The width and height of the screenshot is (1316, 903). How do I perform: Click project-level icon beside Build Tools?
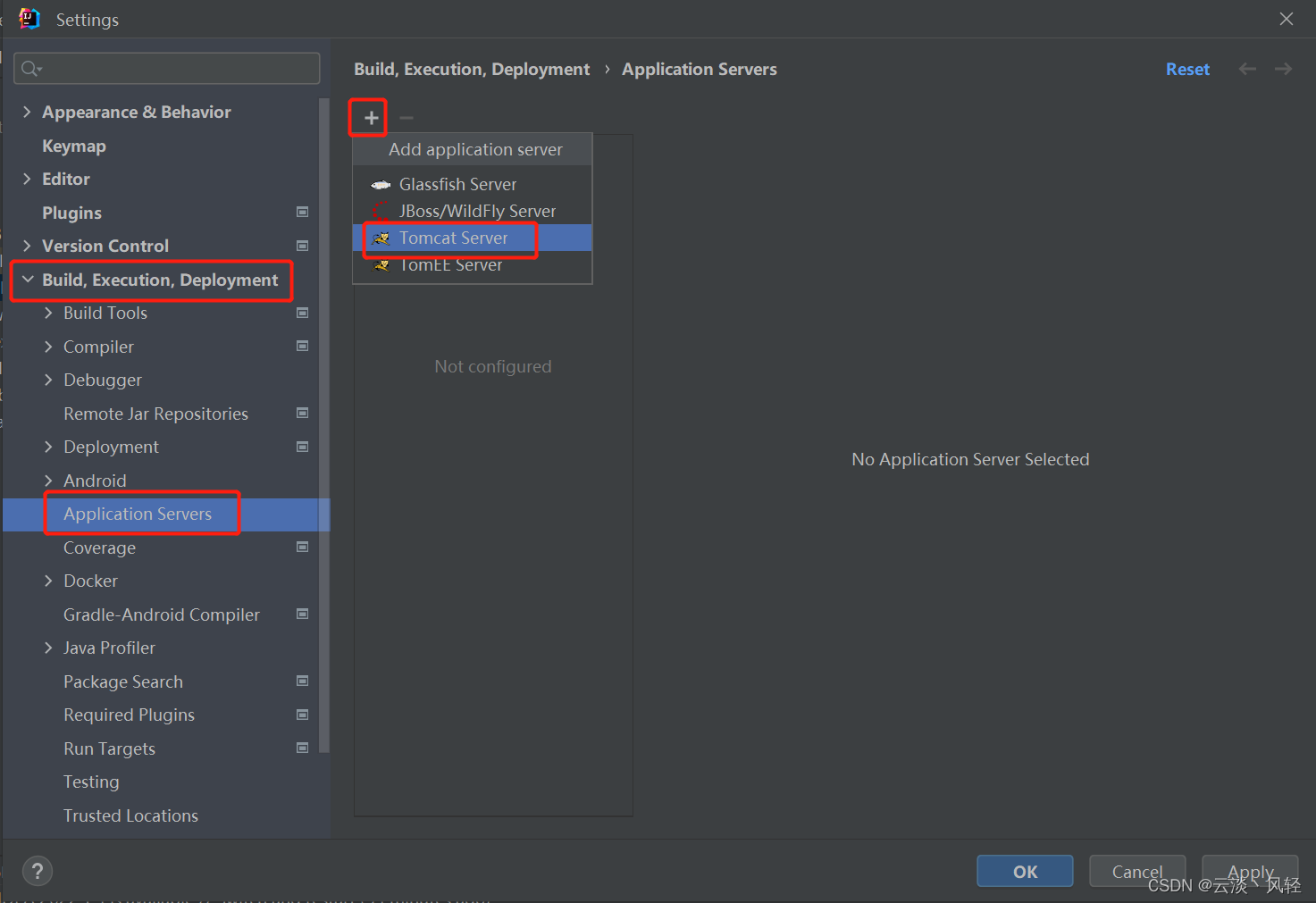point(302,313)
